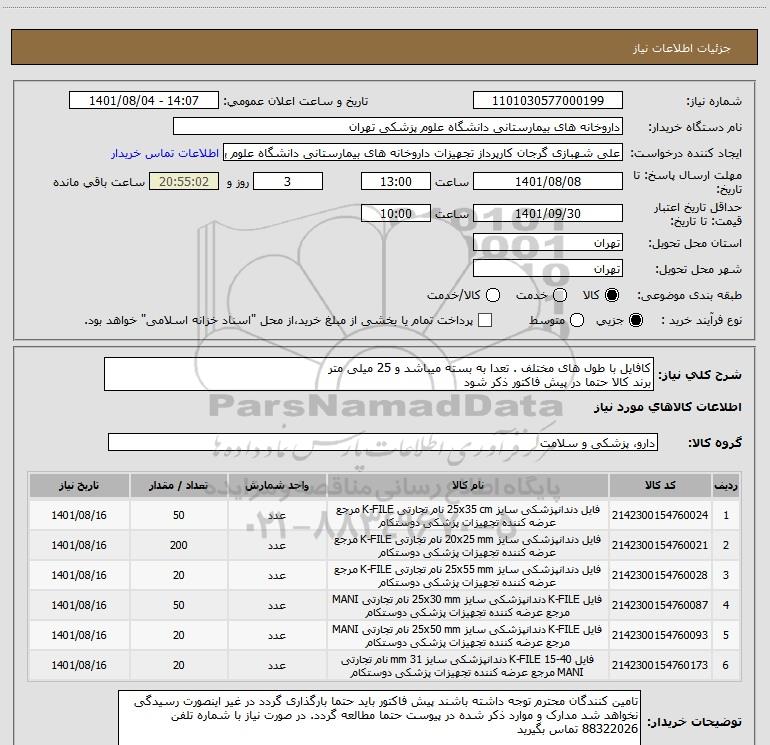Click the buyer organization name field
Screen dimensions: 770x745
[x=398, y=127]
